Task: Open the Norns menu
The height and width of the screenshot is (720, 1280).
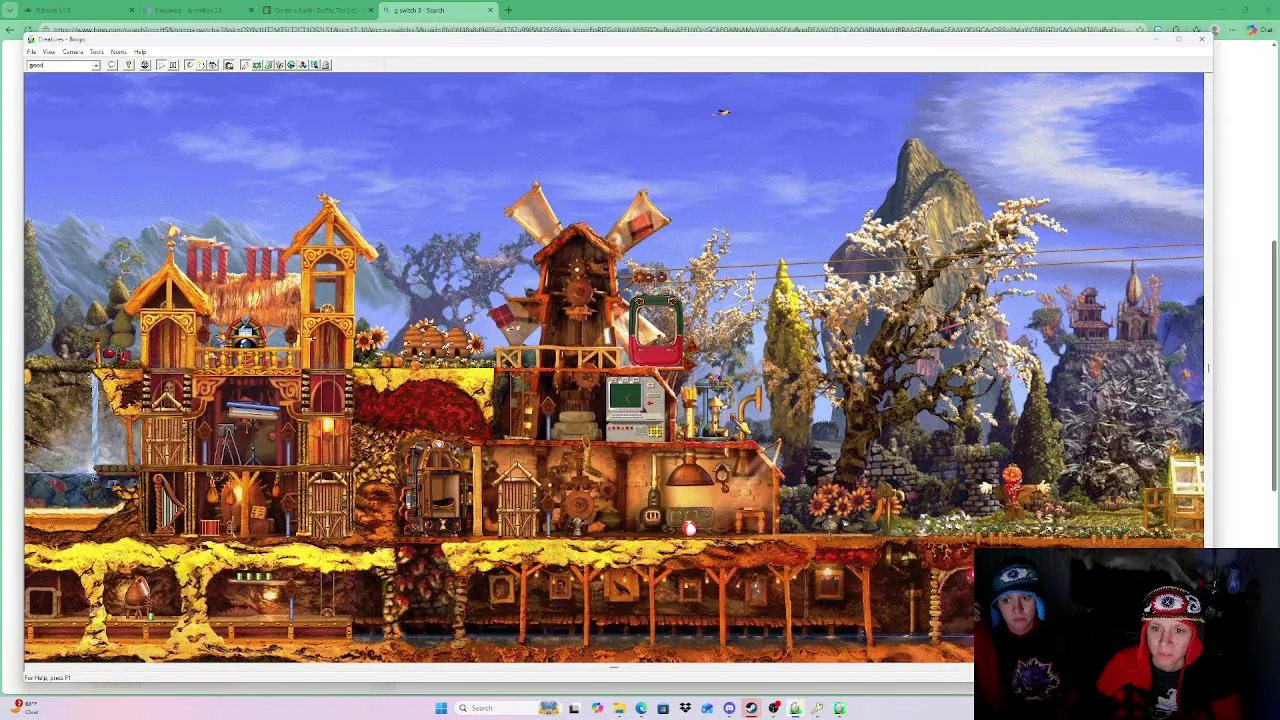Action: [119, 52]
